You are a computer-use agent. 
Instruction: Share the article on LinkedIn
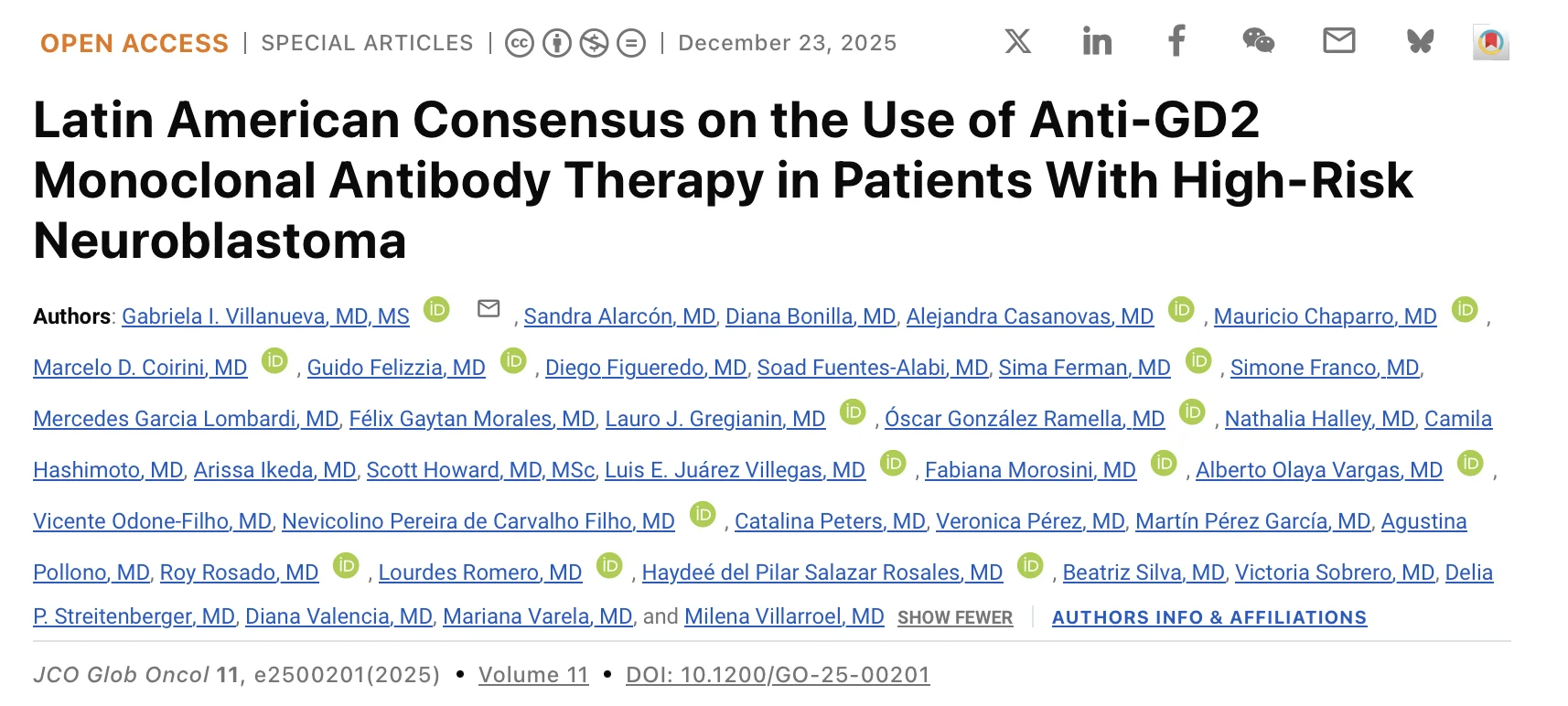click(x=1096, y=40)
